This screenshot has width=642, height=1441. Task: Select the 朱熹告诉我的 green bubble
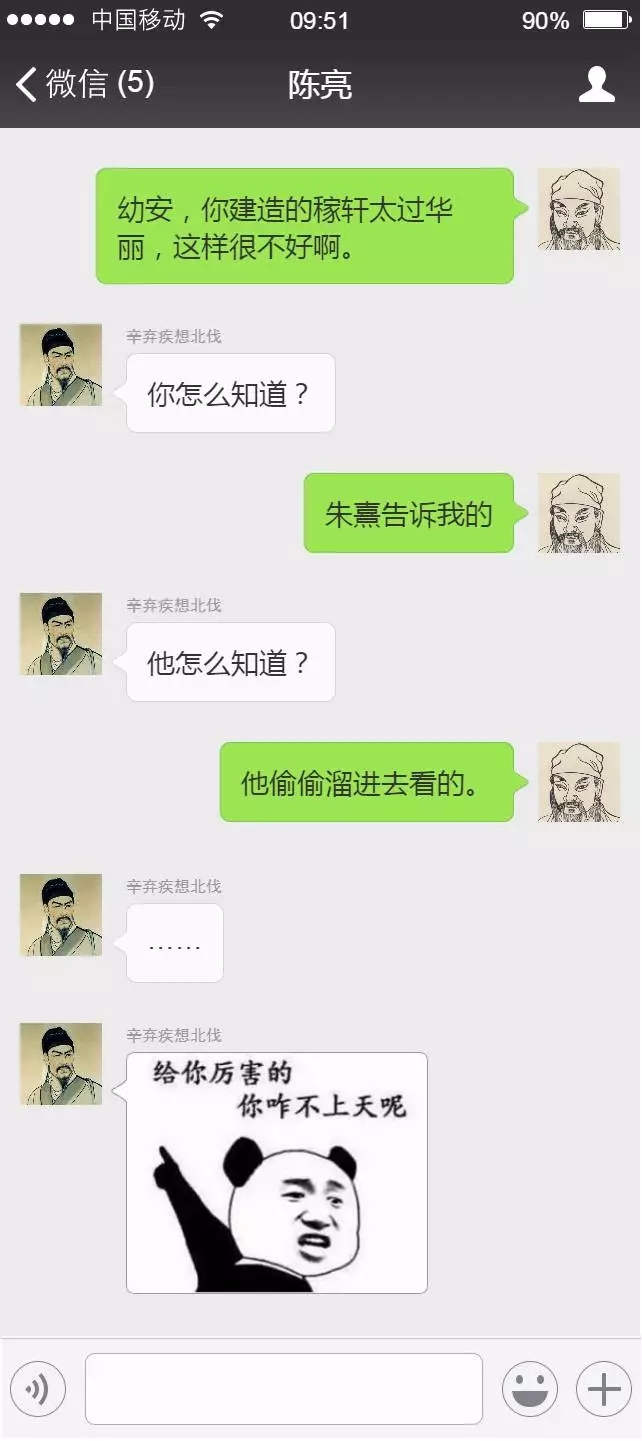point(409,513)
